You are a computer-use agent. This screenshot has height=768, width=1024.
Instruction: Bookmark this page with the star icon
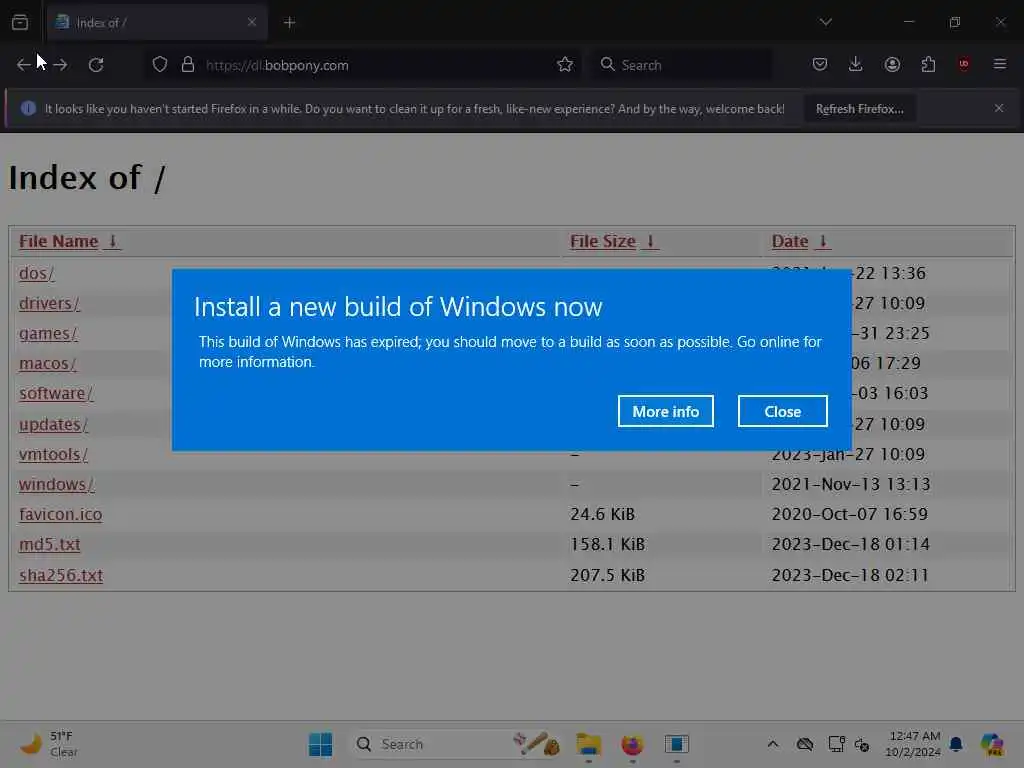(565, 65)
